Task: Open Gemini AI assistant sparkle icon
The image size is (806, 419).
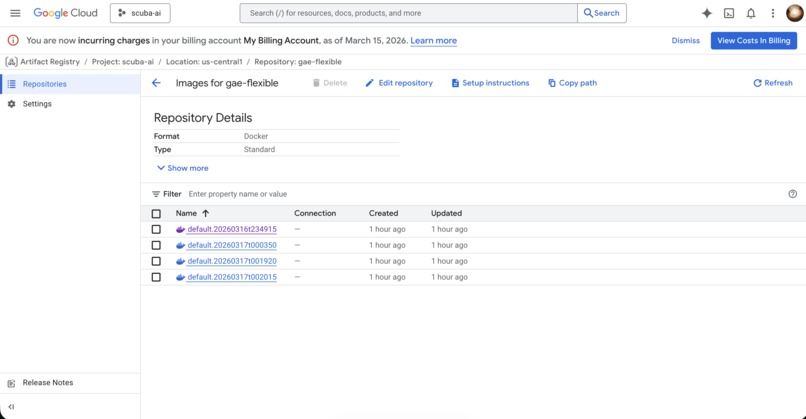Action: (x=707, y=13)
